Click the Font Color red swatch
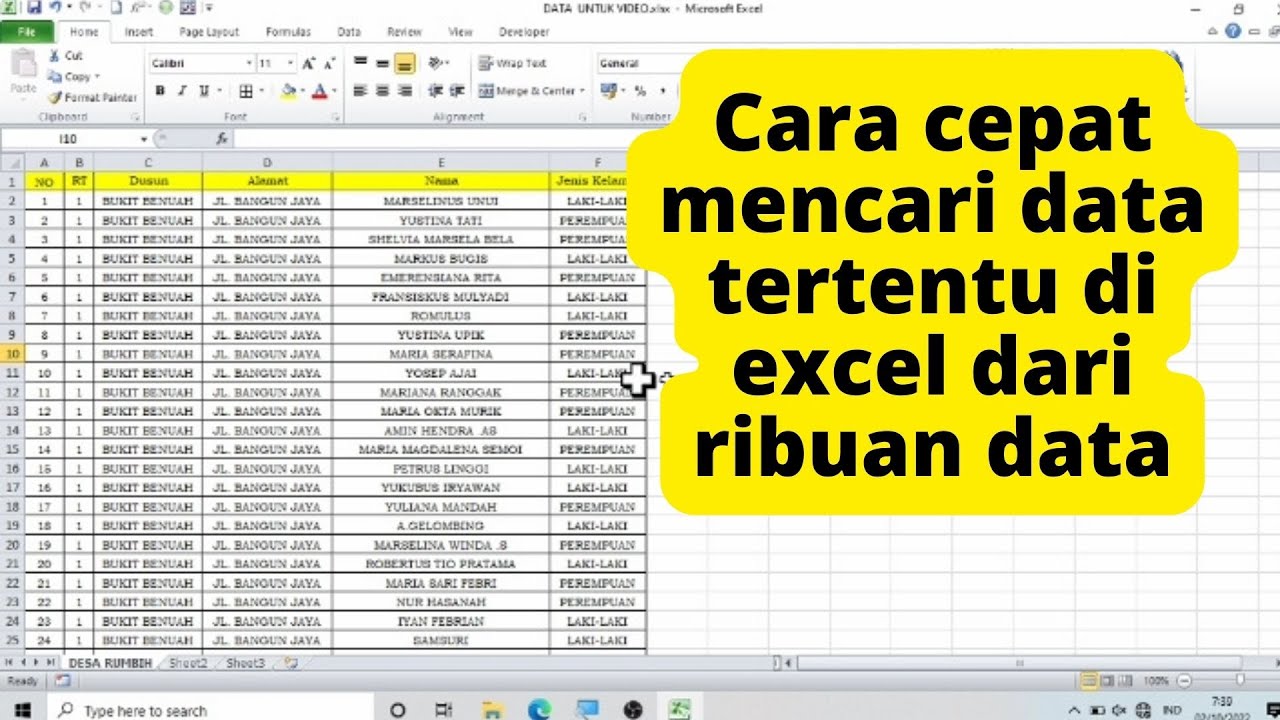This screenshot has height=720, width=1280. point(321,96)
